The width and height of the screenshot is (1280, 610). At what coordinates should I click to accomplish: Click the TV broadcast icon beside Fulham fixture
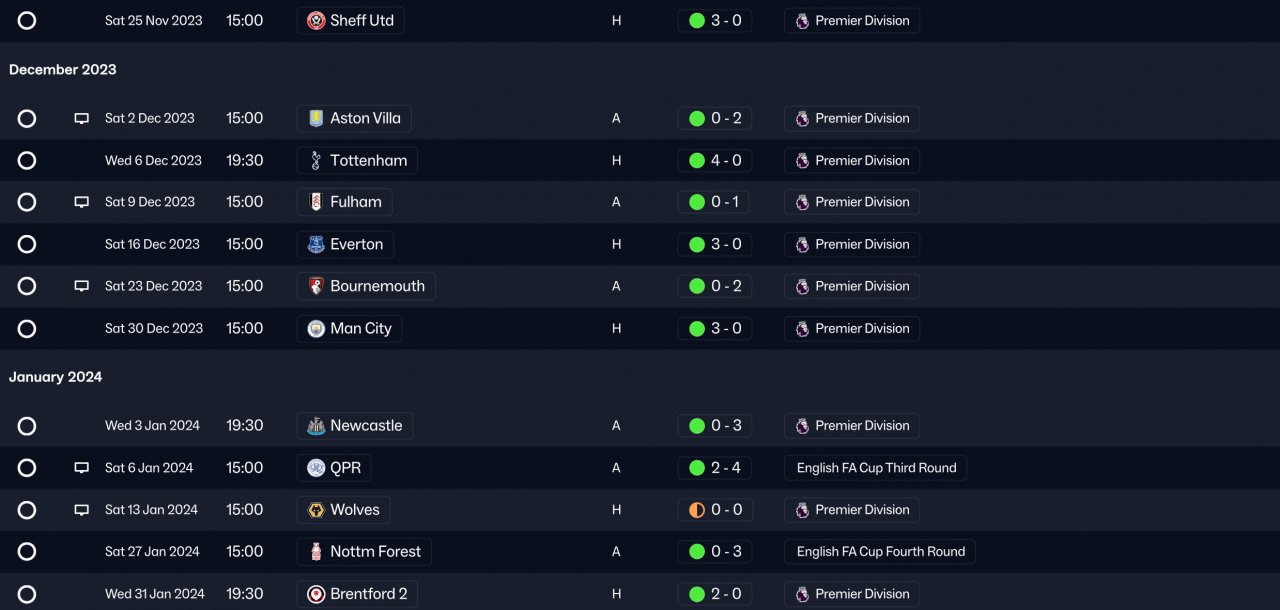pos(82,202)
